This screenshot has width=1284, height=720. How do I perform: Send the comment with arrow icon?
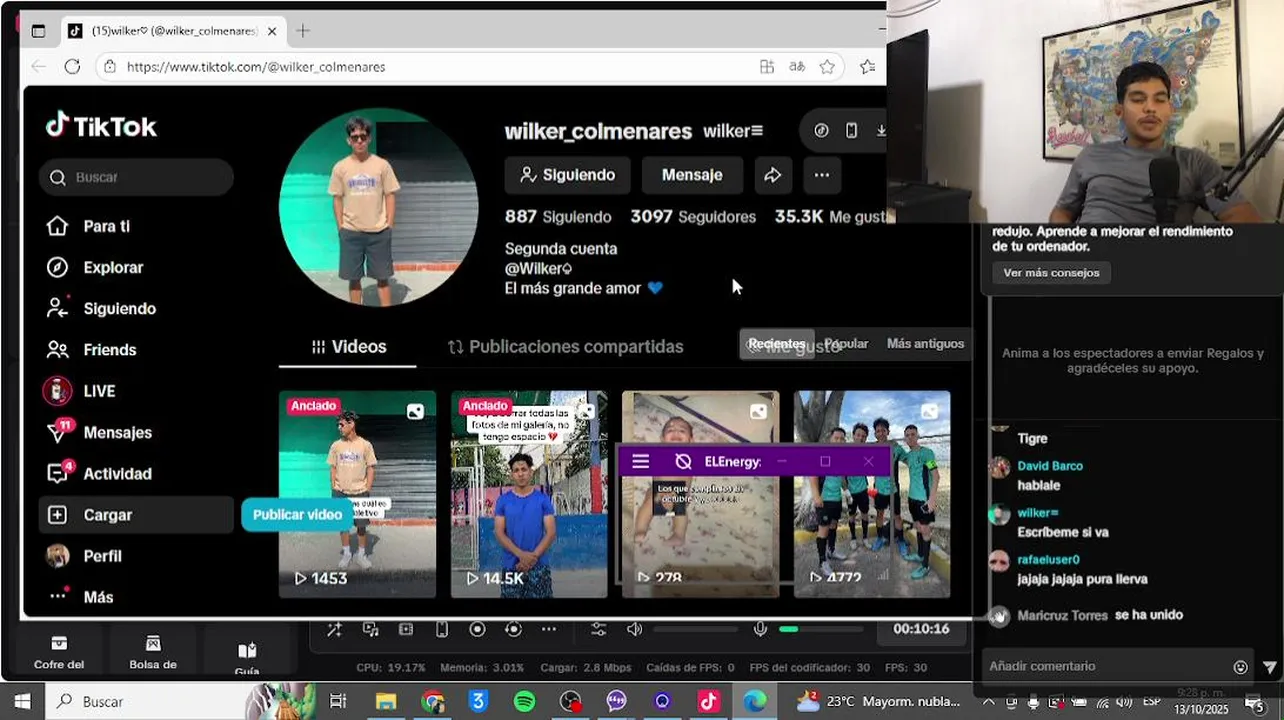[x=1269, y=667]
